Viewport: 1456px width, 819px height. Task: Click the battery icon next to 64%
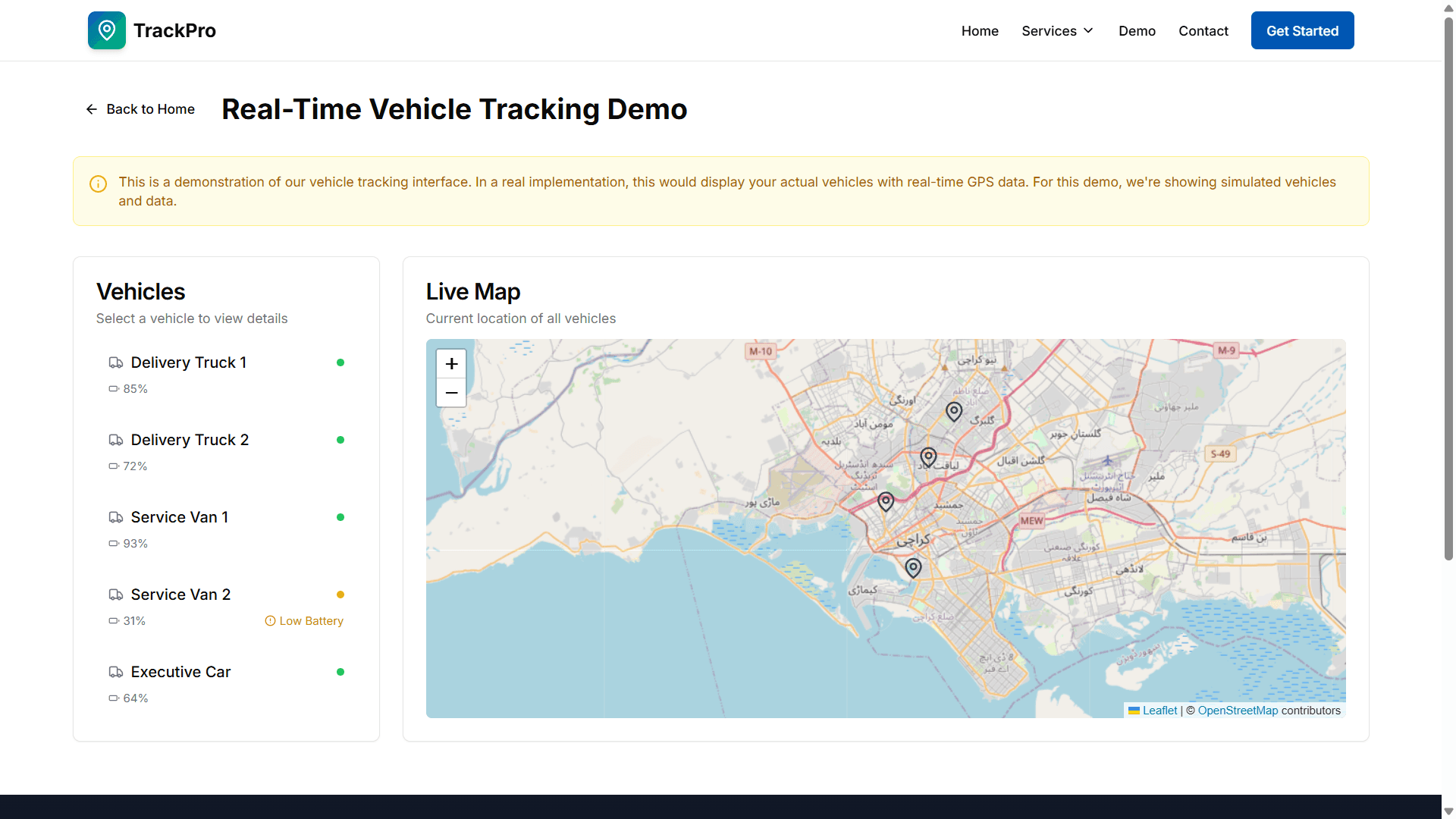point(114,698)
